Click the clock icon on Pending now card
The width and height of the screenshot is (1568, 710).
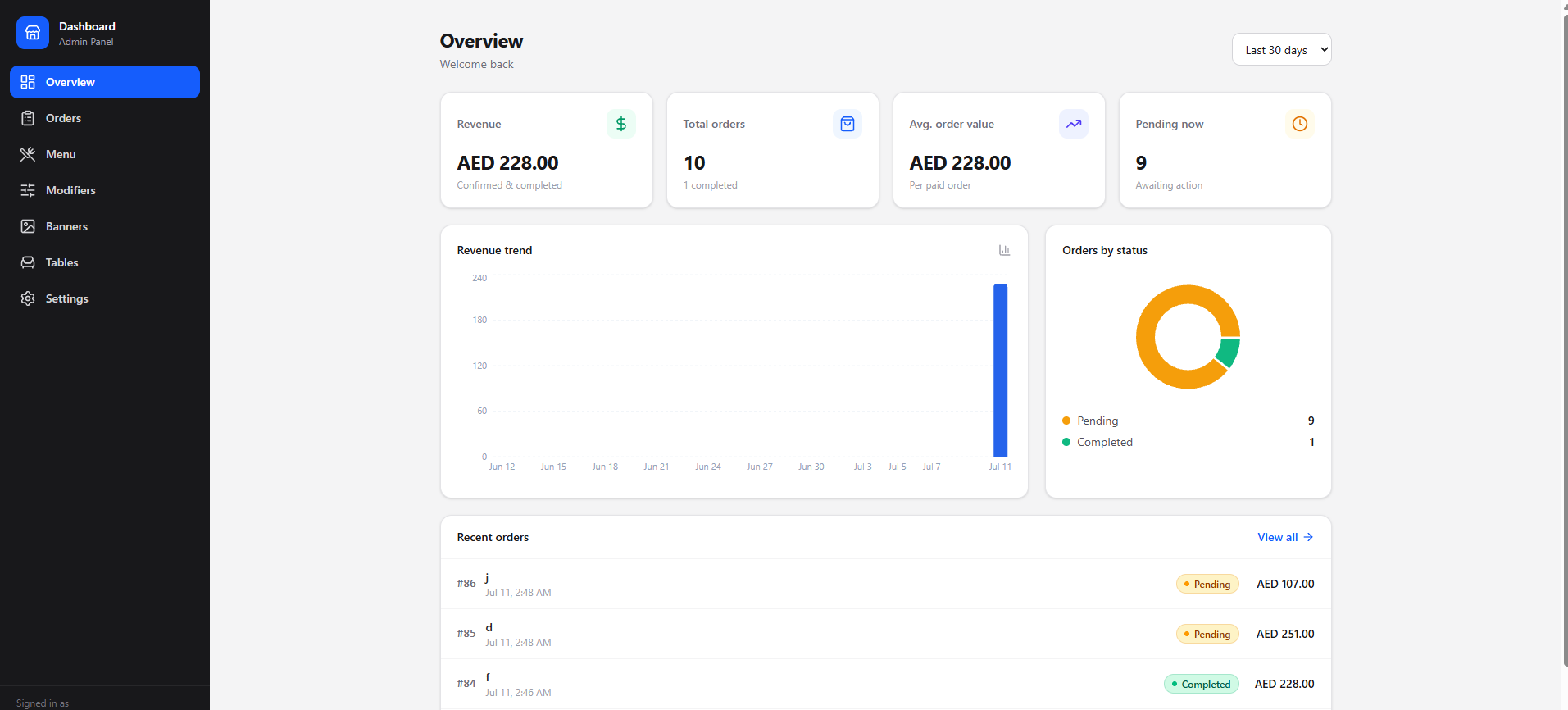(x=1300, y=124)
